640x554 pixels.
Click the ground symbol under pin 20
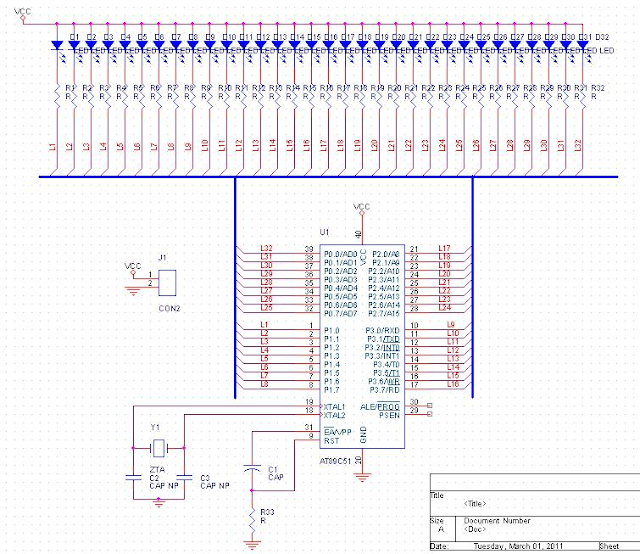tap(362, 477)
